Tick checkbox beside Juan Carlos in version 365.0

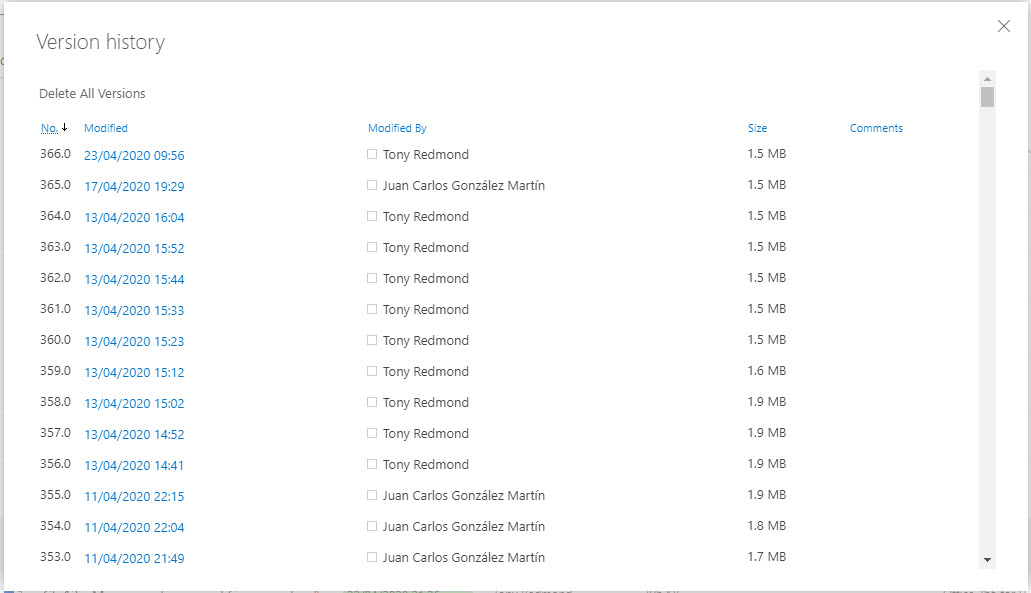pos(372,185)
